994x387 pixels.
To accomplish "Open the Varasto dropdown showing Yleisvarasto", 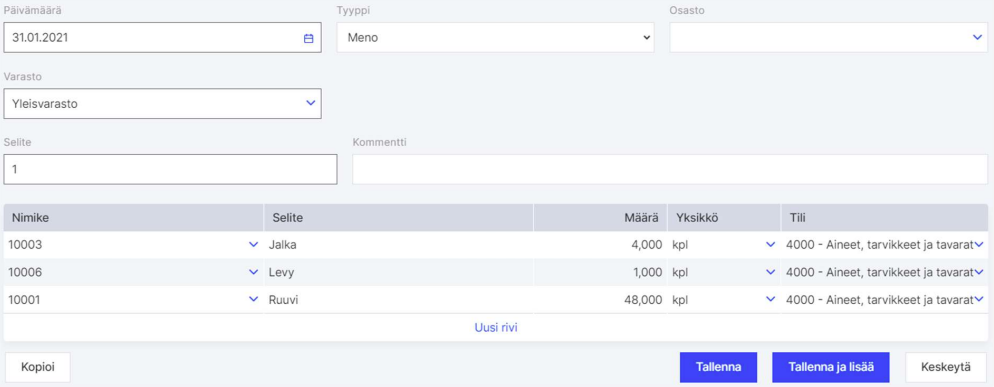I will 162,103.
